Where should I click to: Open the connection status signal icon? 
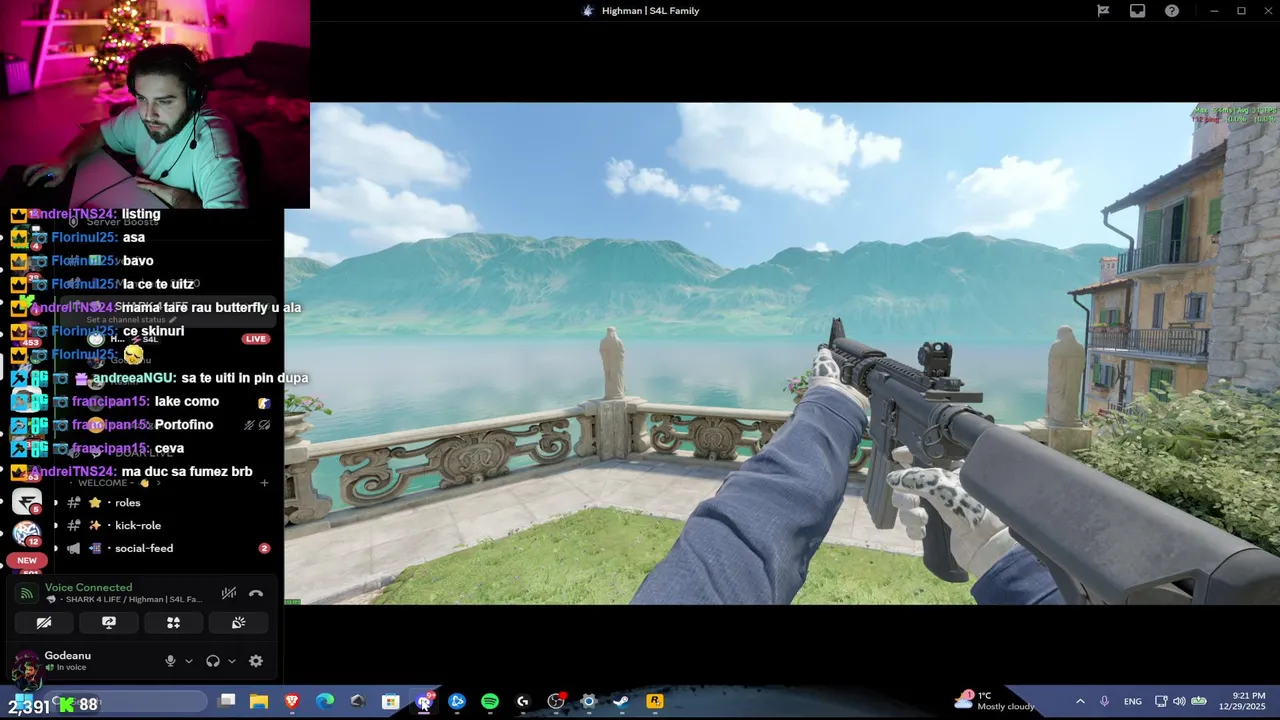[x=27, y=593]
